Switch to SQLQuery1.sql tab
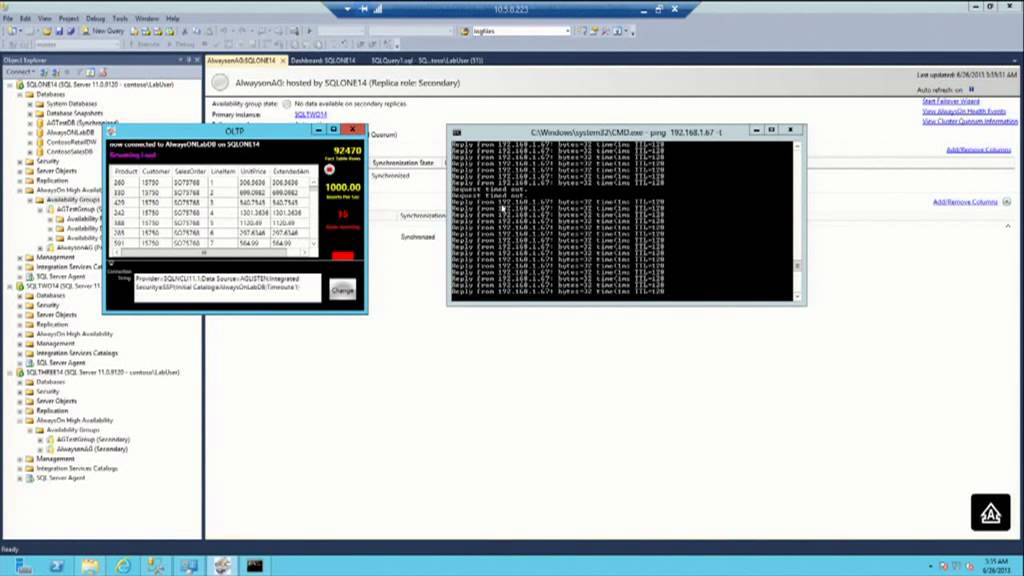Viewport: 1024px width, 576px height. tap(427, 60)
